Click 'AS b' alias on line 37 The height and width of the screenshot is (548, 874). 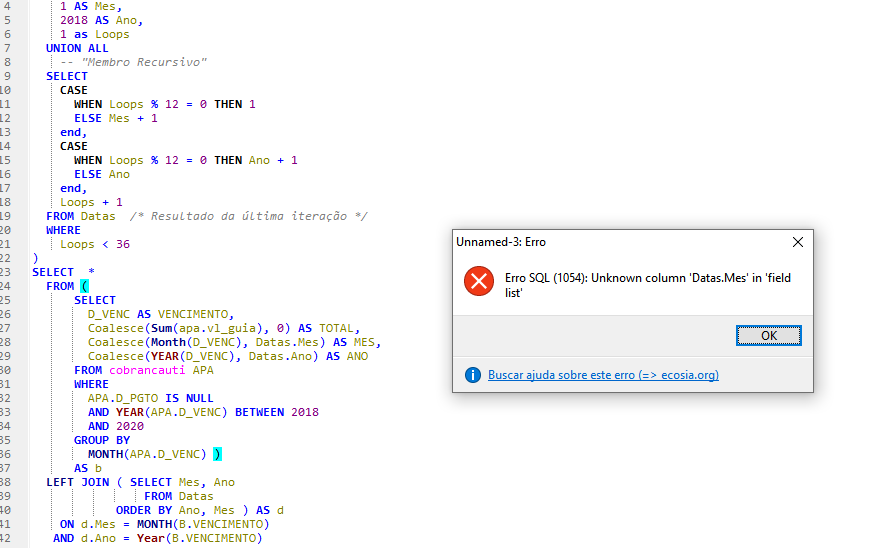click(88, 468)
